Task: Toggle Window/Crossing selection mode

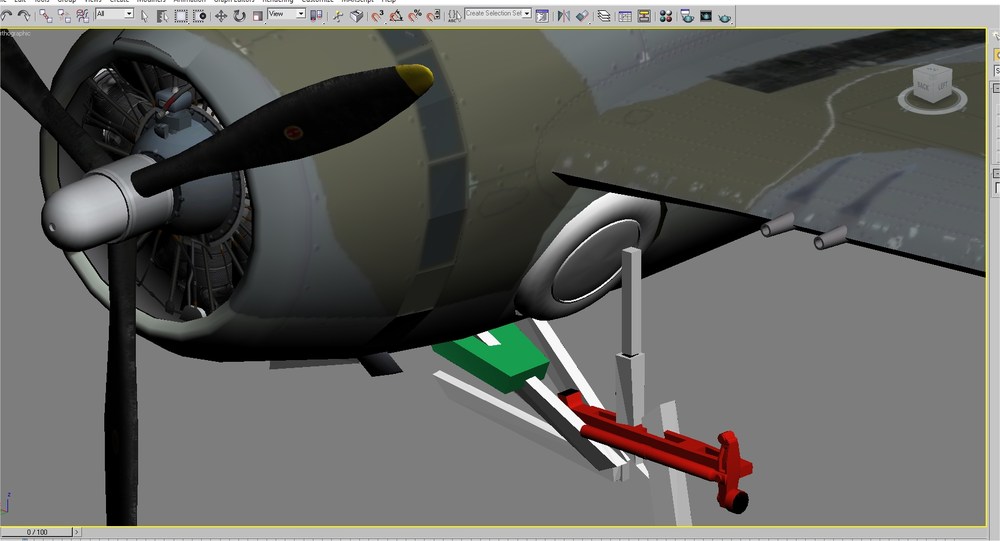Action: (x=200, y=16)
